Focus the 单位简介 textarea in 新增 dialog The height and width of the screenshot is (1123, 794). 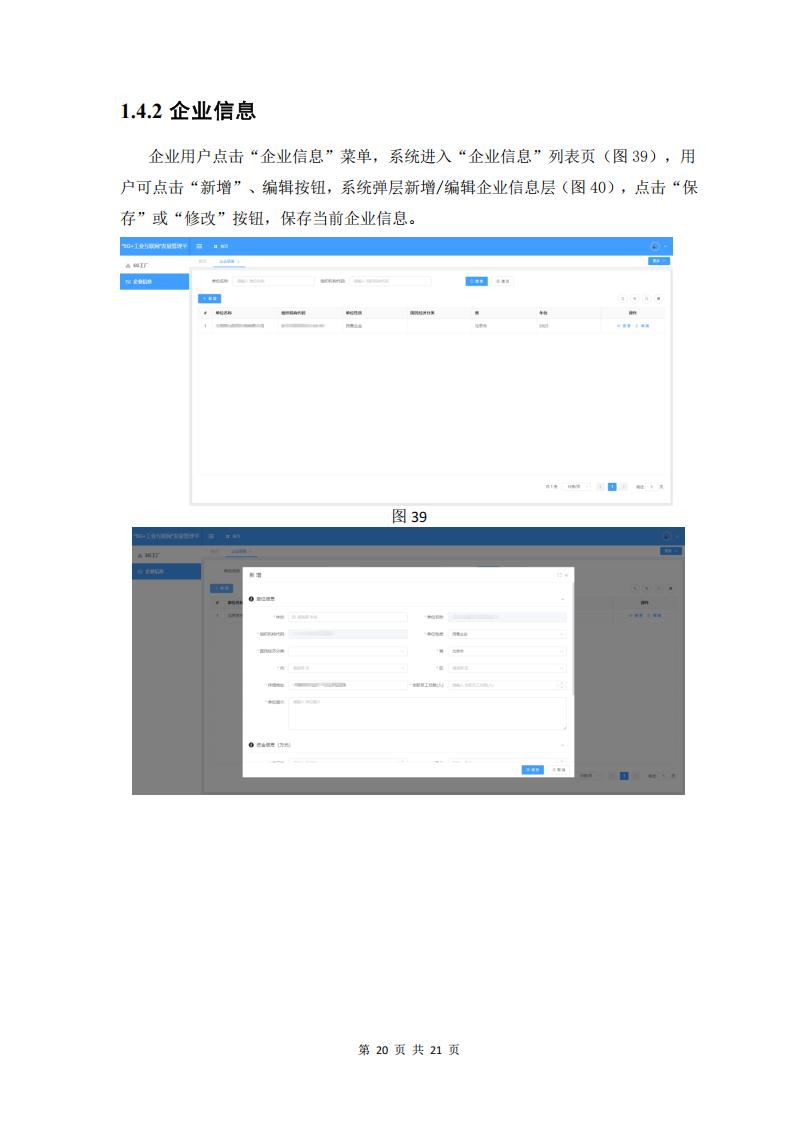tap(427, 713)
